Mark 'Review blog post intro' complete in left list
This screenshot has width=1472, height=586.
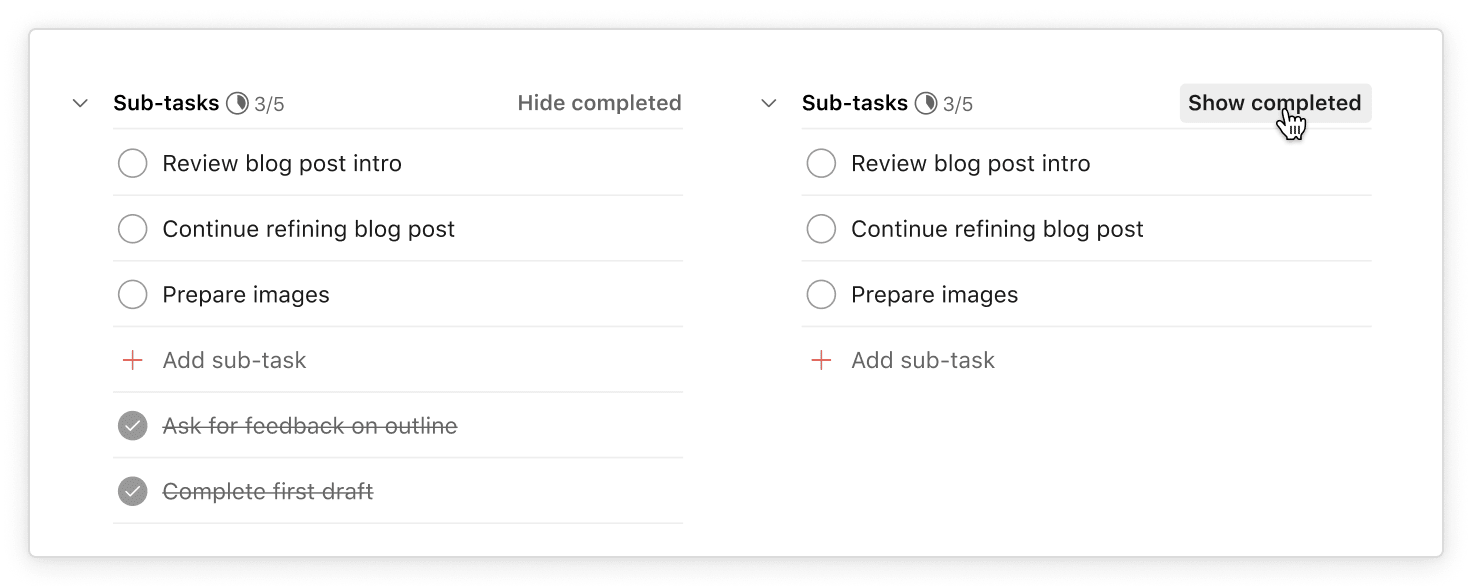132,163
